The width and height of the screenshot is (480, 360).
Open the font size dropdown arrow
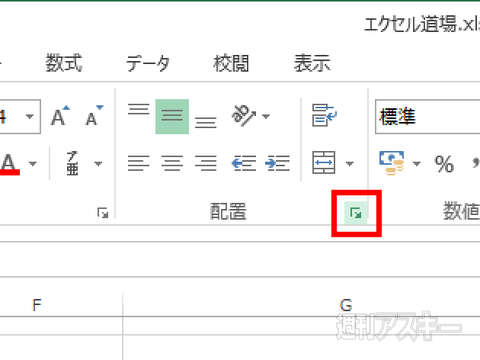pos(30,117)
